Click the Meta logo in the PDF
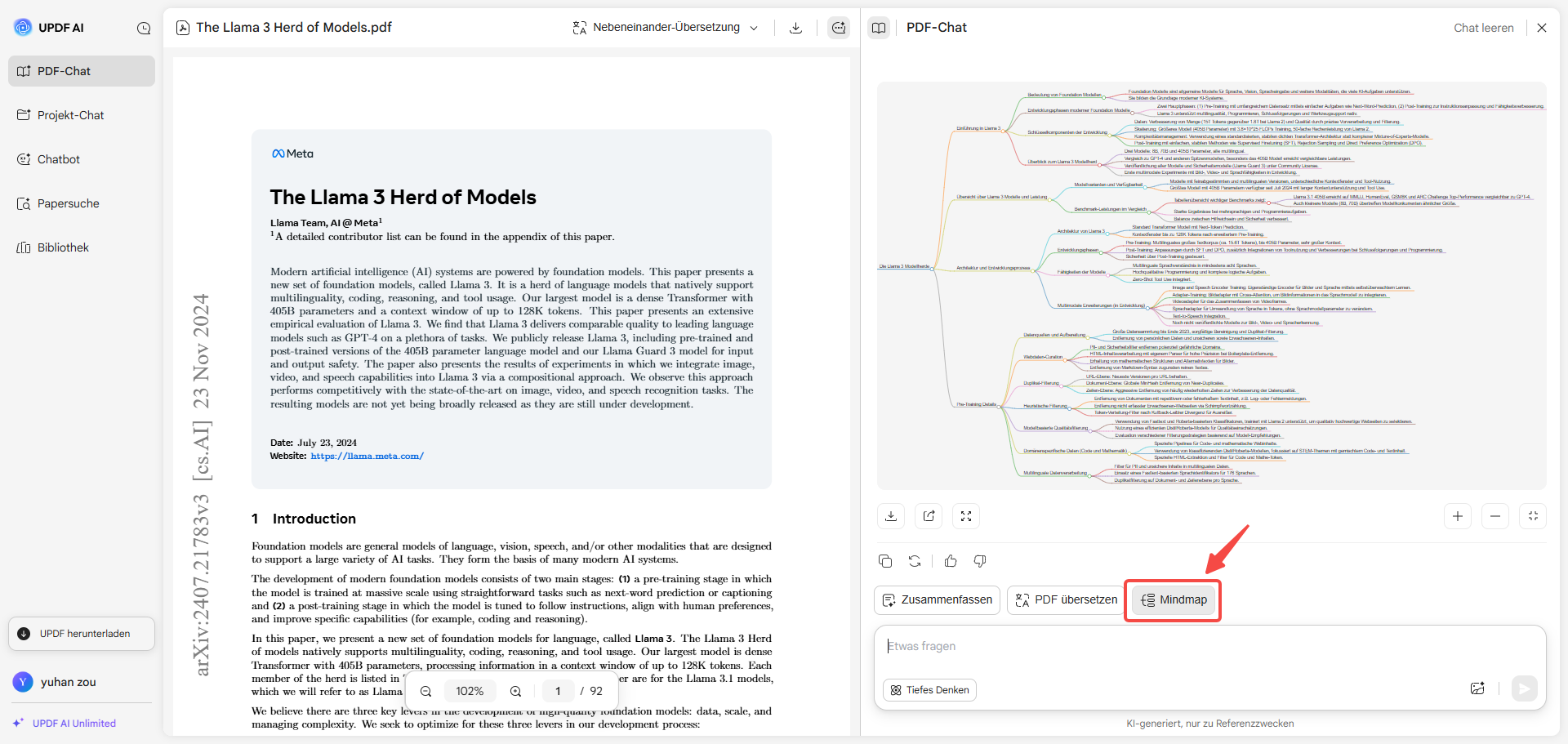Screen dimensions: 1568x744 pos(292,154)
